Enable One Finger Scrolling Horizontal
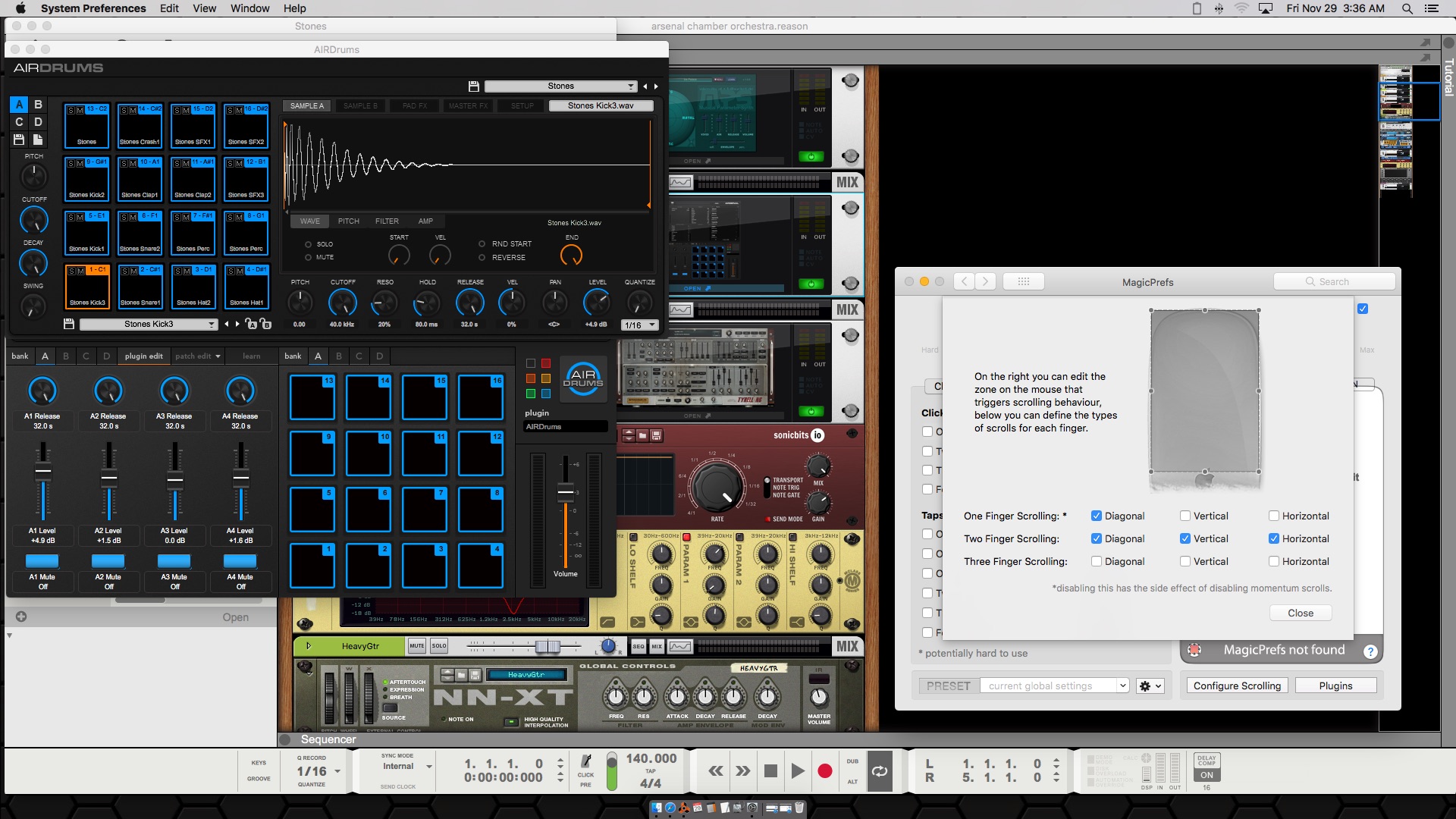 click(1274, 516)
